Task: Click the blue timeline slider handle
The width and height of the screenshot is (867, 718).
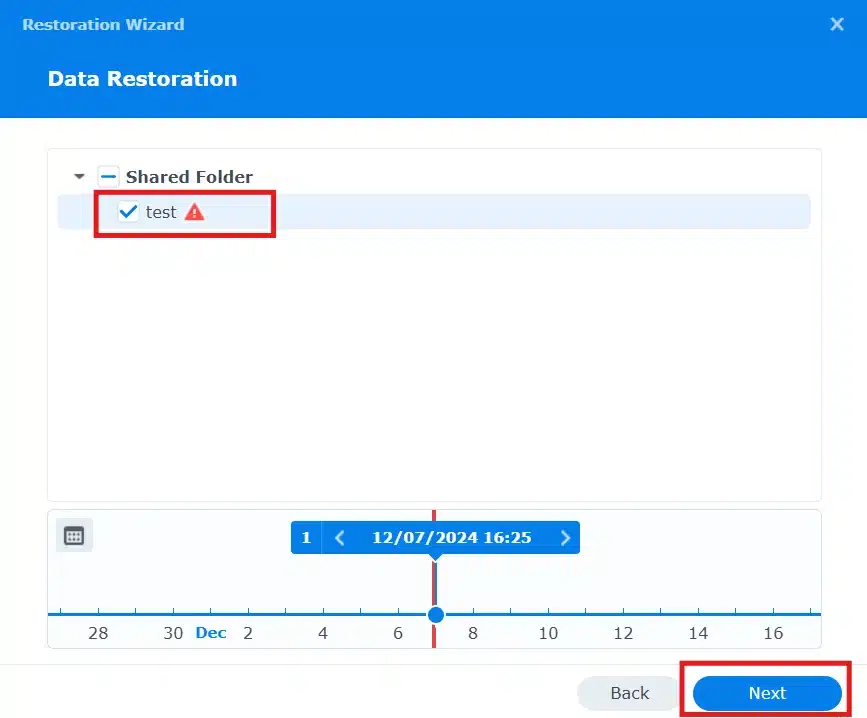Action: (434, 615)
